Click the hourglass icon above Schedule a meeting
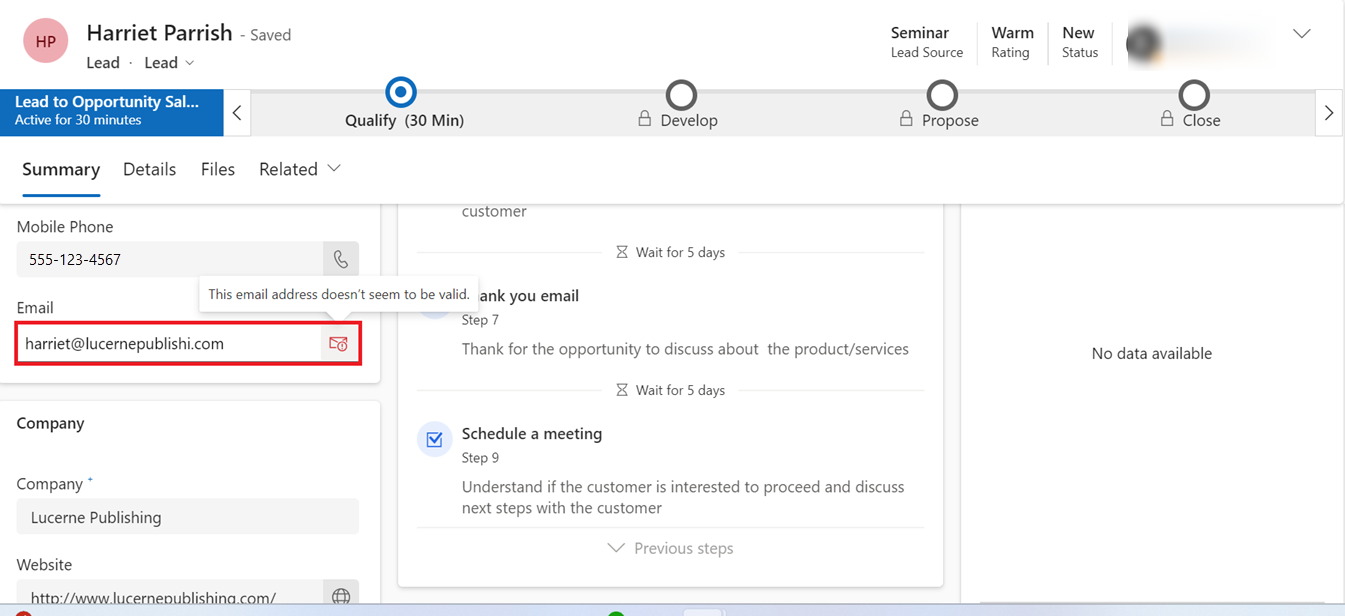The width and height of the screenshot is (1345, 616). click(x=622, y=390)
